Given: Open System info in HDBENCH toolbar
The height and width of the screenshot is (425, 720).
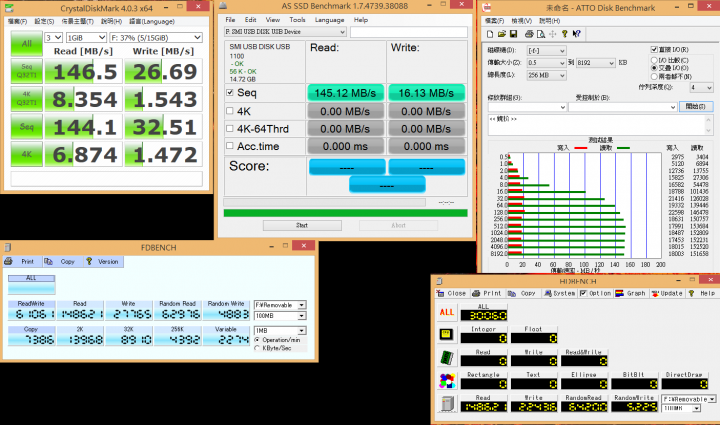Looking at the screenshot, I should point(559,293).
